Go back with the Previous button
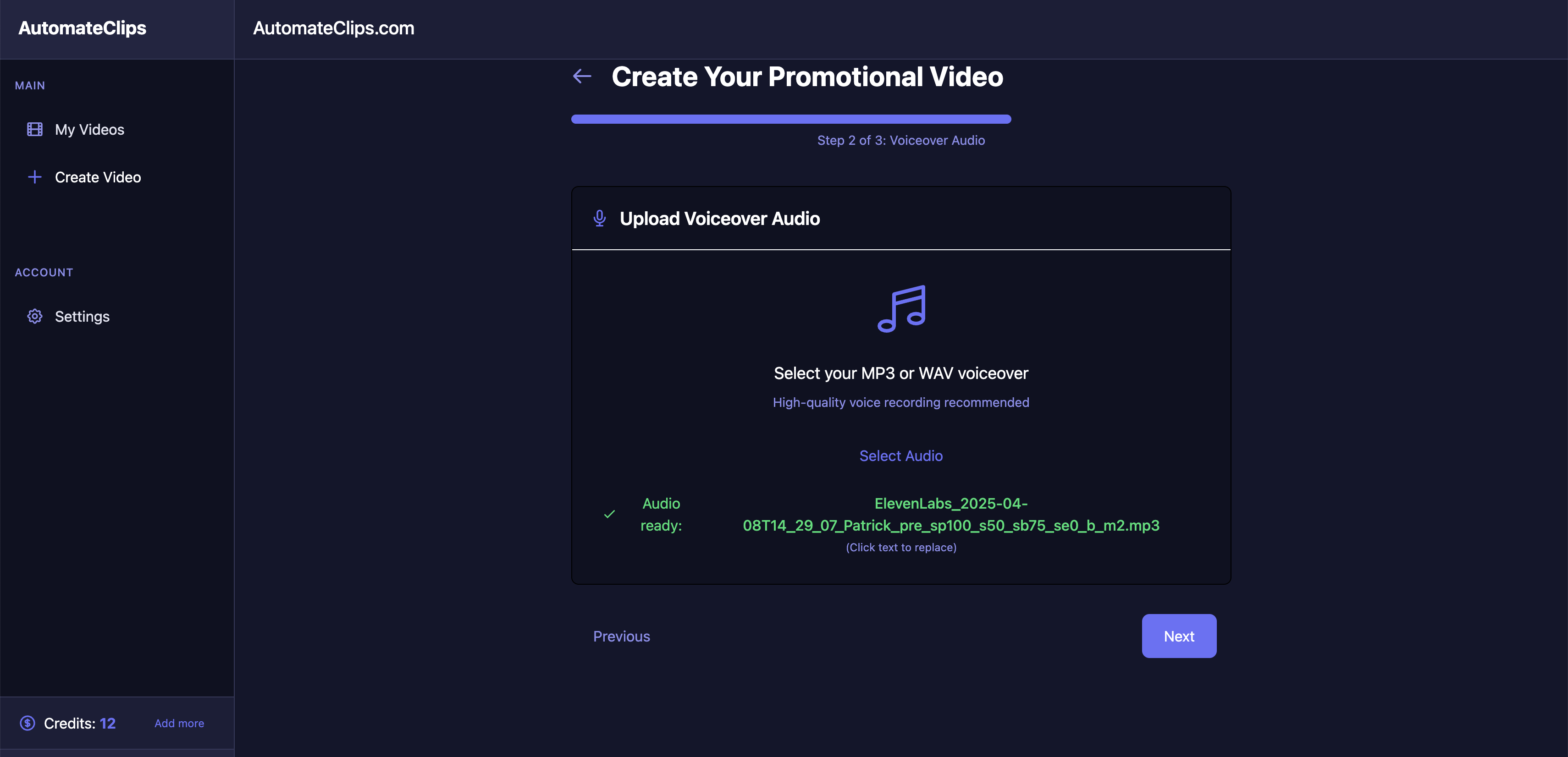 [621, 636]
